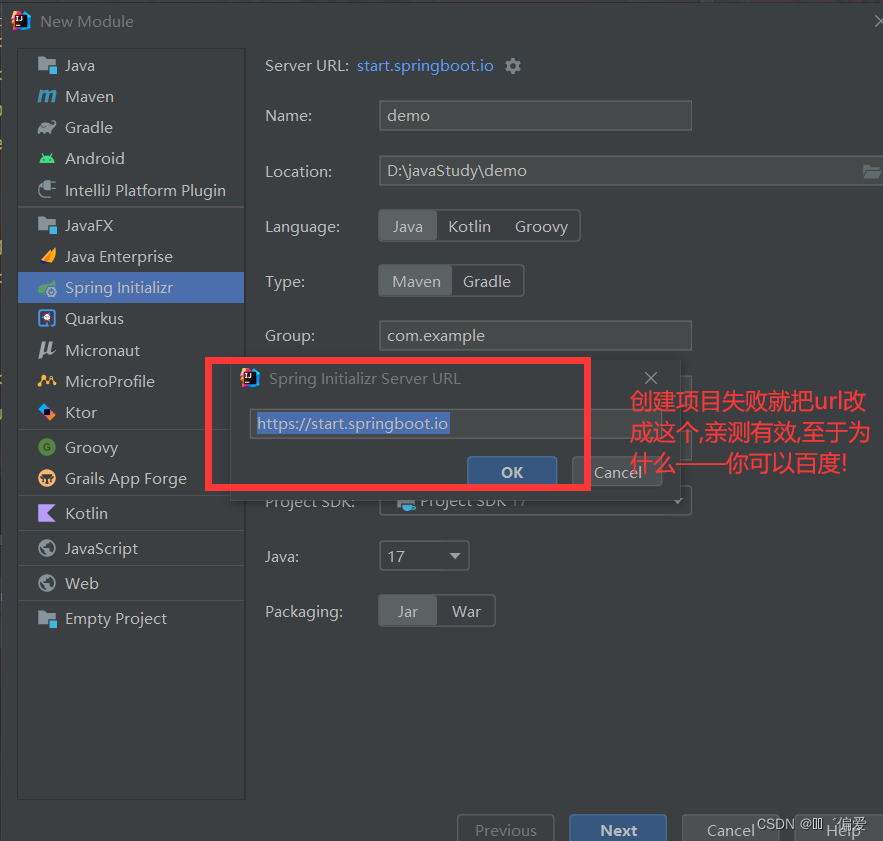Select Maven in module list
Viewport: 883px width, 841px height.
coord(131,96)
